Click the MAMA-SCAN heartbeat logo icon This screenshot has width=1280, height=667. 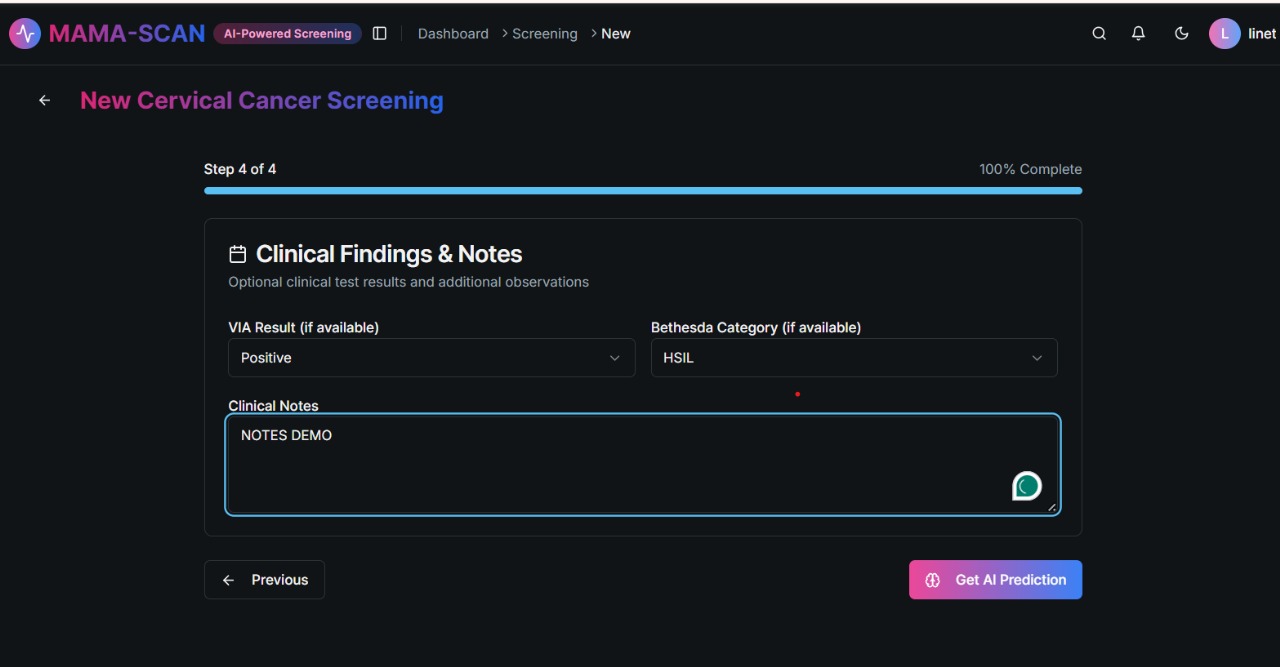coord(25,33)
